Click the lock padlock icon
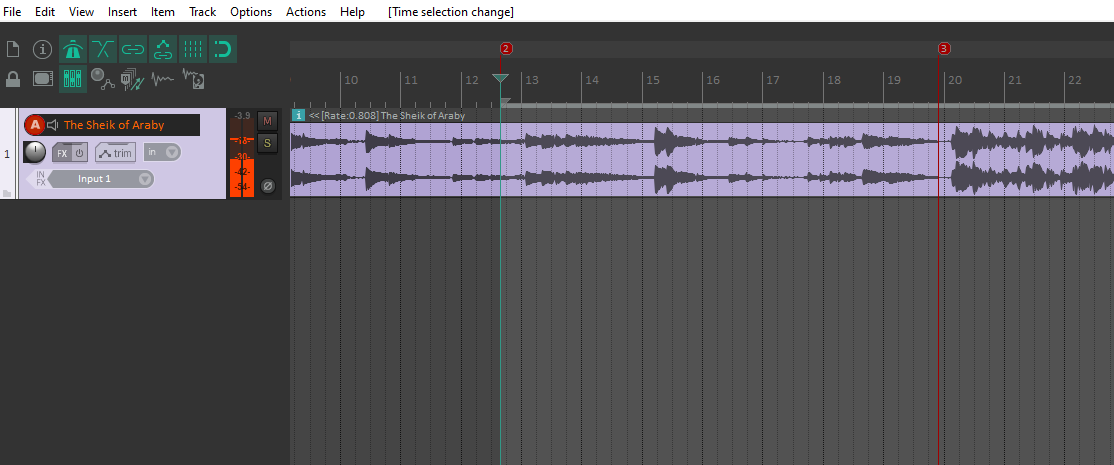The height and width of the screenshot is (465, 1114). (13, 79)
